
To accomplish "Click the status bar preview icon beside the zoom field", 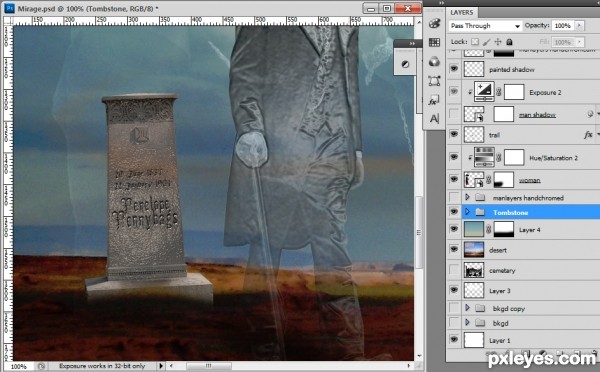I will (41, 366).
